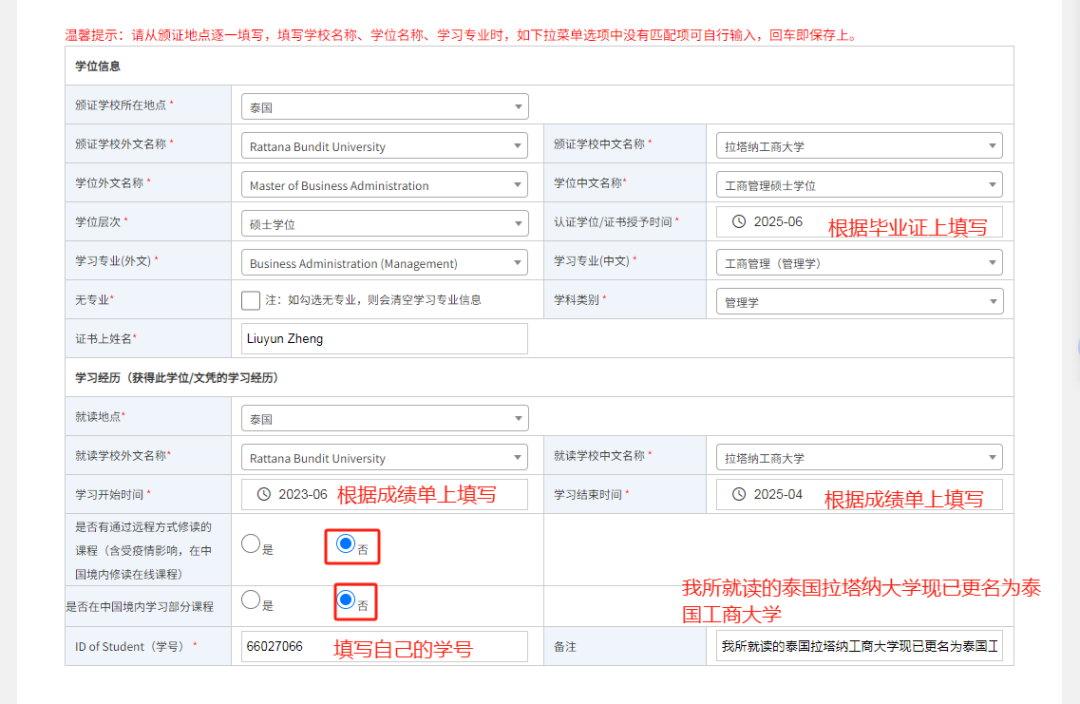1080x704 pixels.
Task: Expand the 学习专业(中文) dropdown
Action: coord(859,263)
